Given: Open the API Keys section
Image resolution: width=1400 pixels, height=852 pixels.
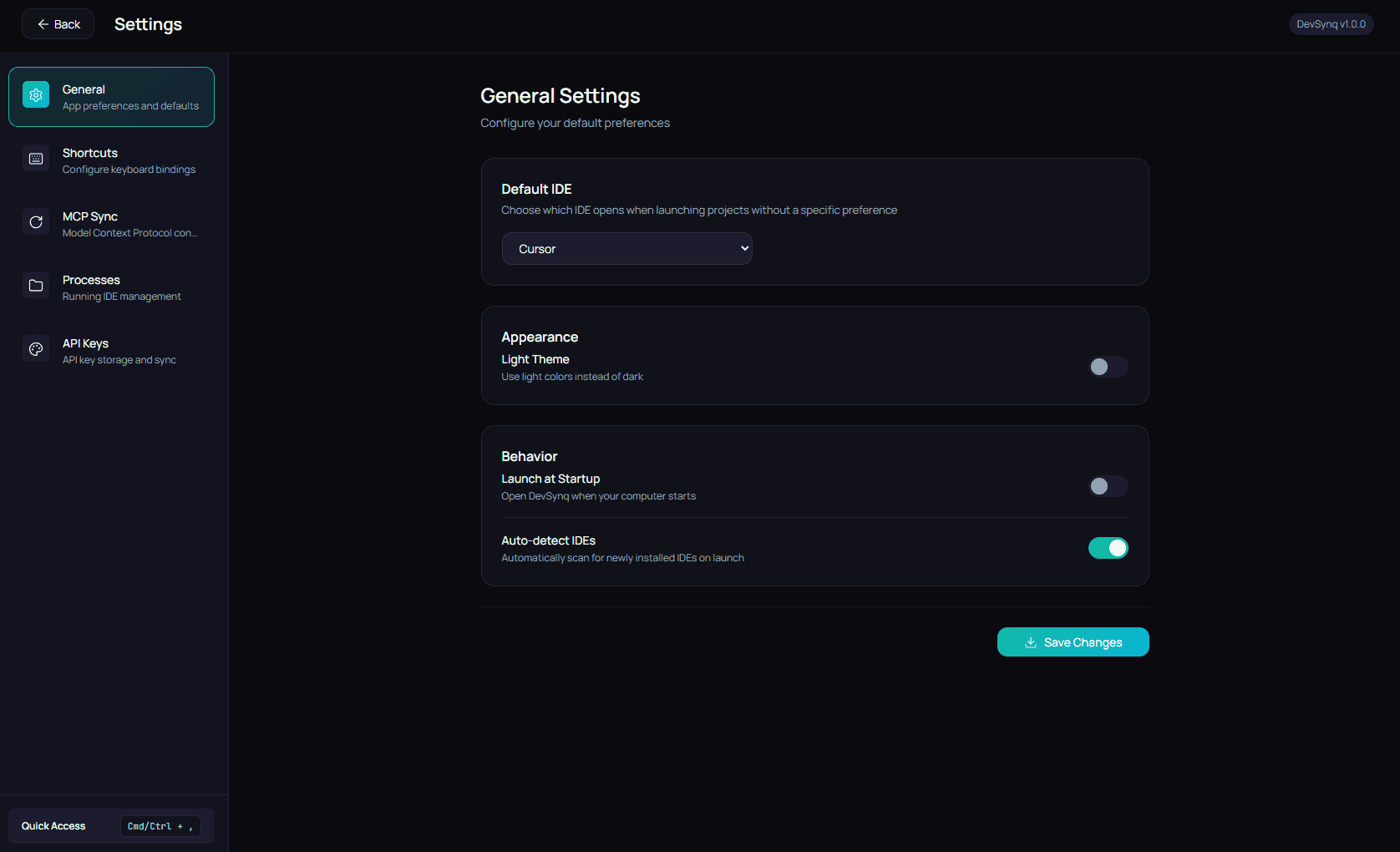Looking at the screenshot, I should (x=111, y=350).
